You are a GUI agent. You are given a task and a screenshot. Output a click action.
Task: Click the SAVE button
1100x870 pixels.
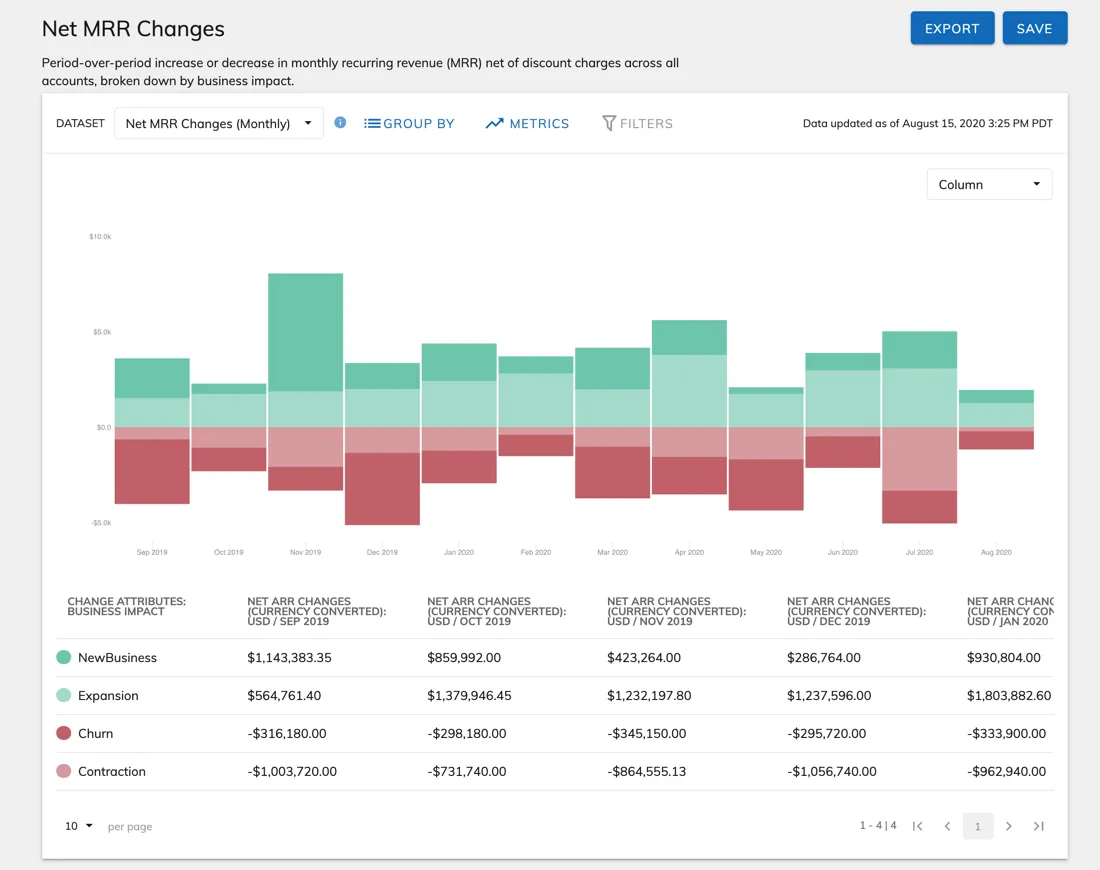pos(1035,28)
